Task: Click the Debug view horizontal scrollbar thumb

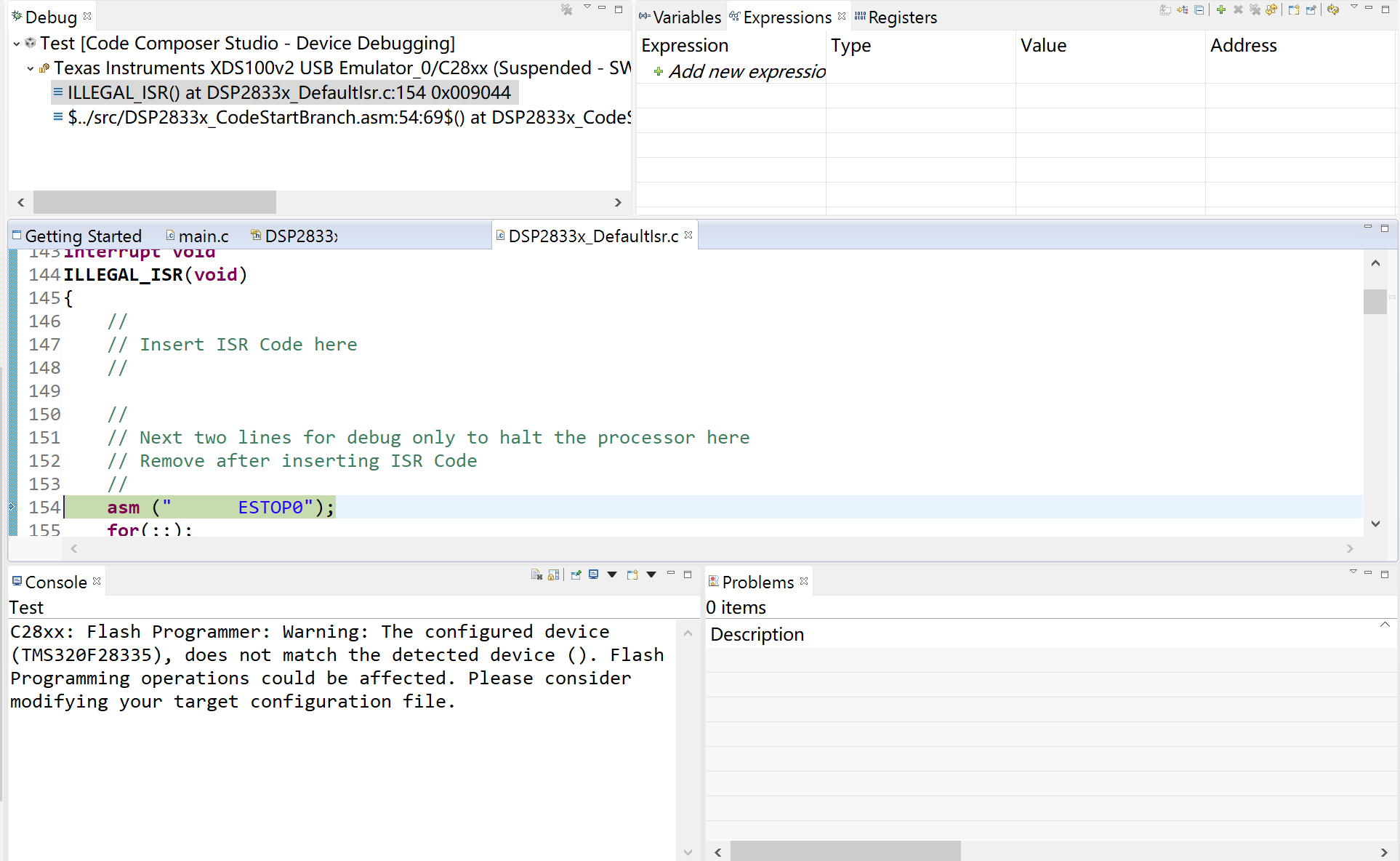Action: [154, 202]
